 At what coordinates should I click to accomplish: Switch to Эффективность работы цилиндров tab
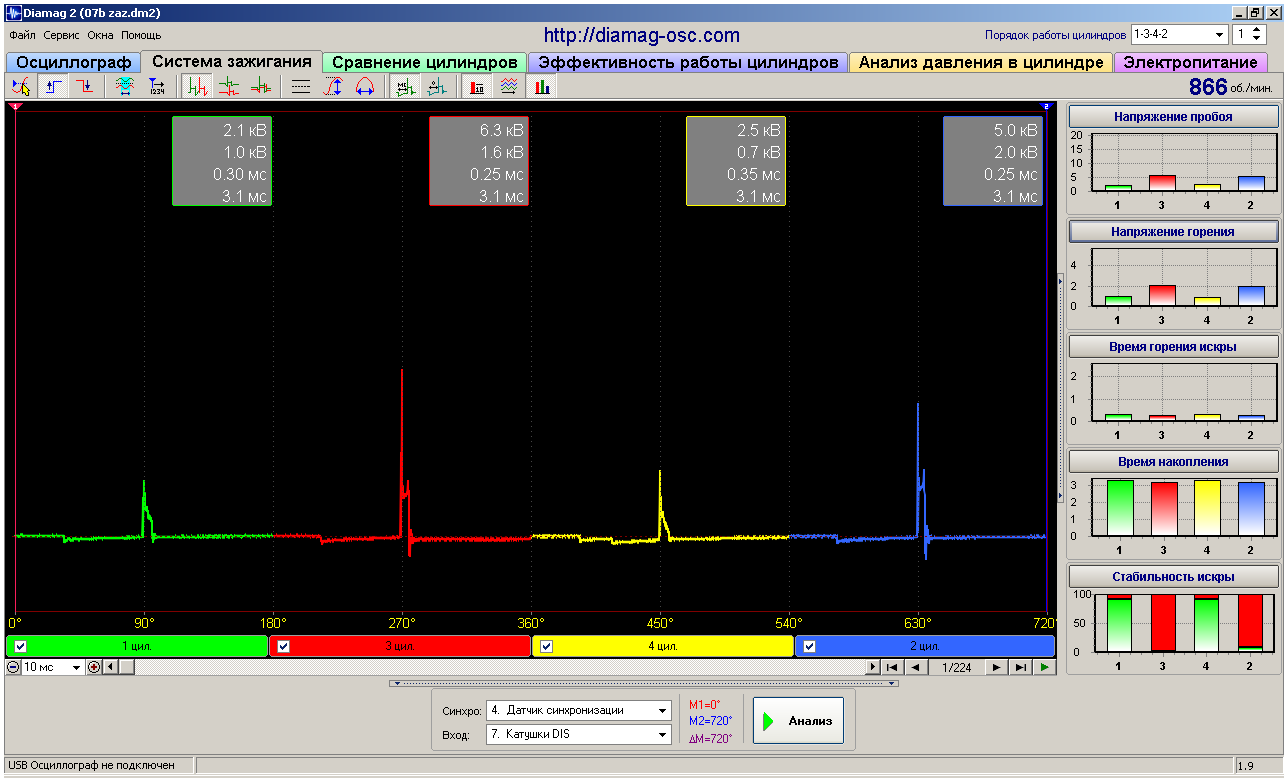coord(688,62)
